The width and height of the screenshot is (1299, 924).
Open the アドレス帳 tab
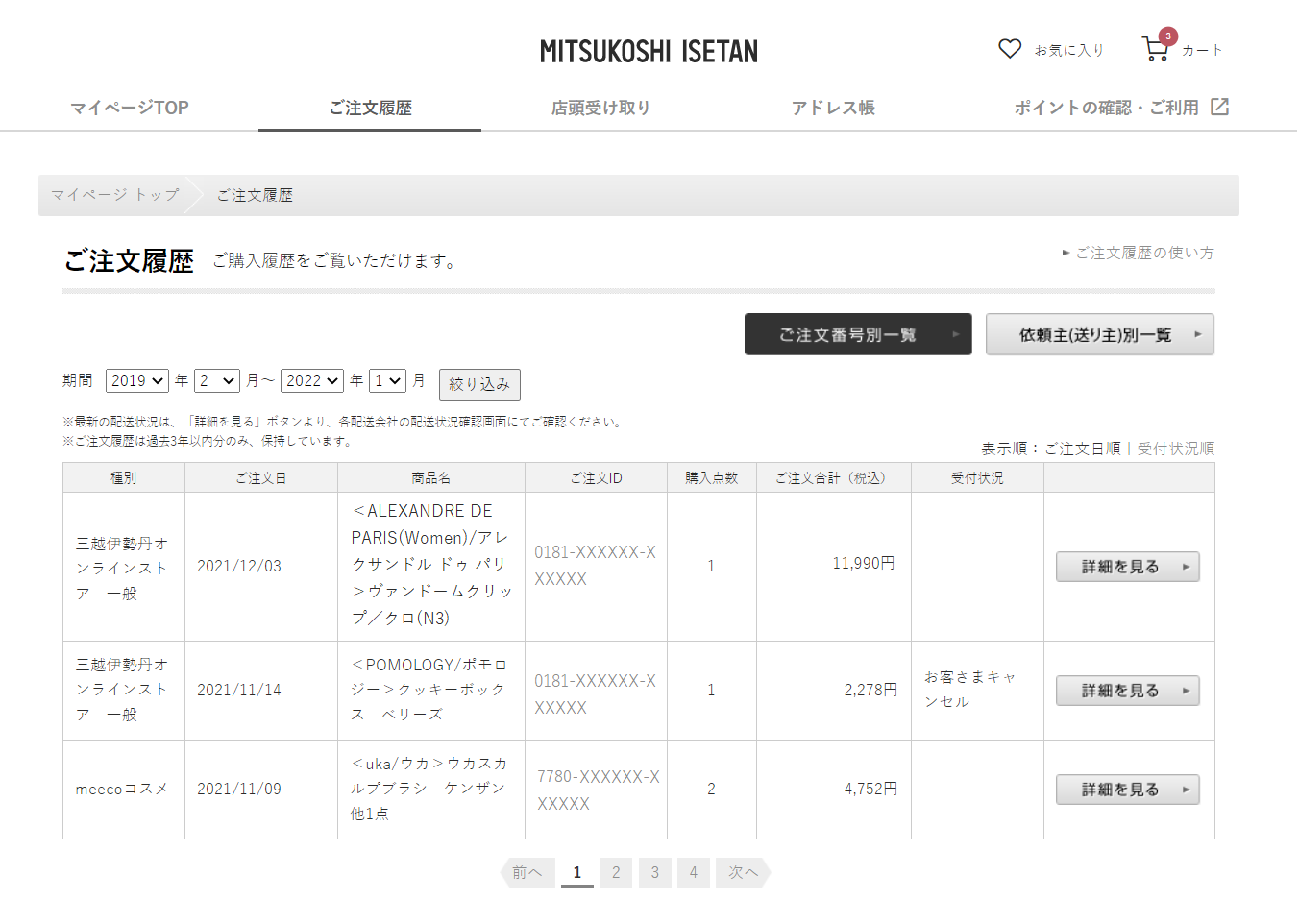(833, 108)
